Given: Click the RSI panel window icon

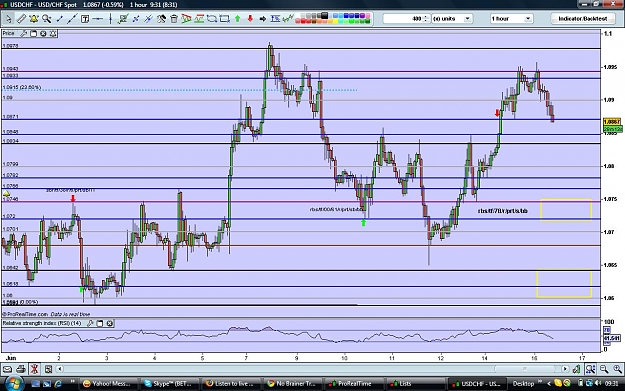Looking at the screenshot, I should click(100, 323).
